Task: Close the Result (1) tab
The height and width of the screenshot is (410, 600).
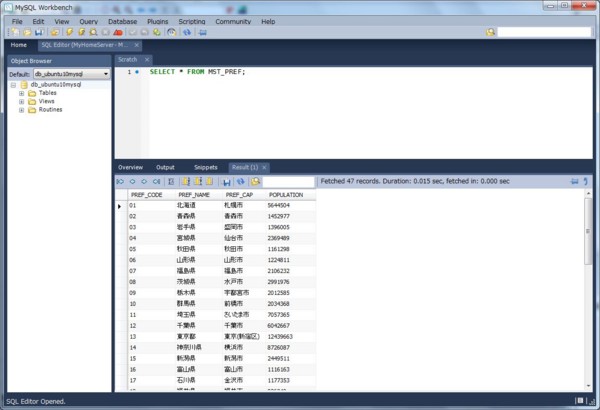Action: pos(264,167)
